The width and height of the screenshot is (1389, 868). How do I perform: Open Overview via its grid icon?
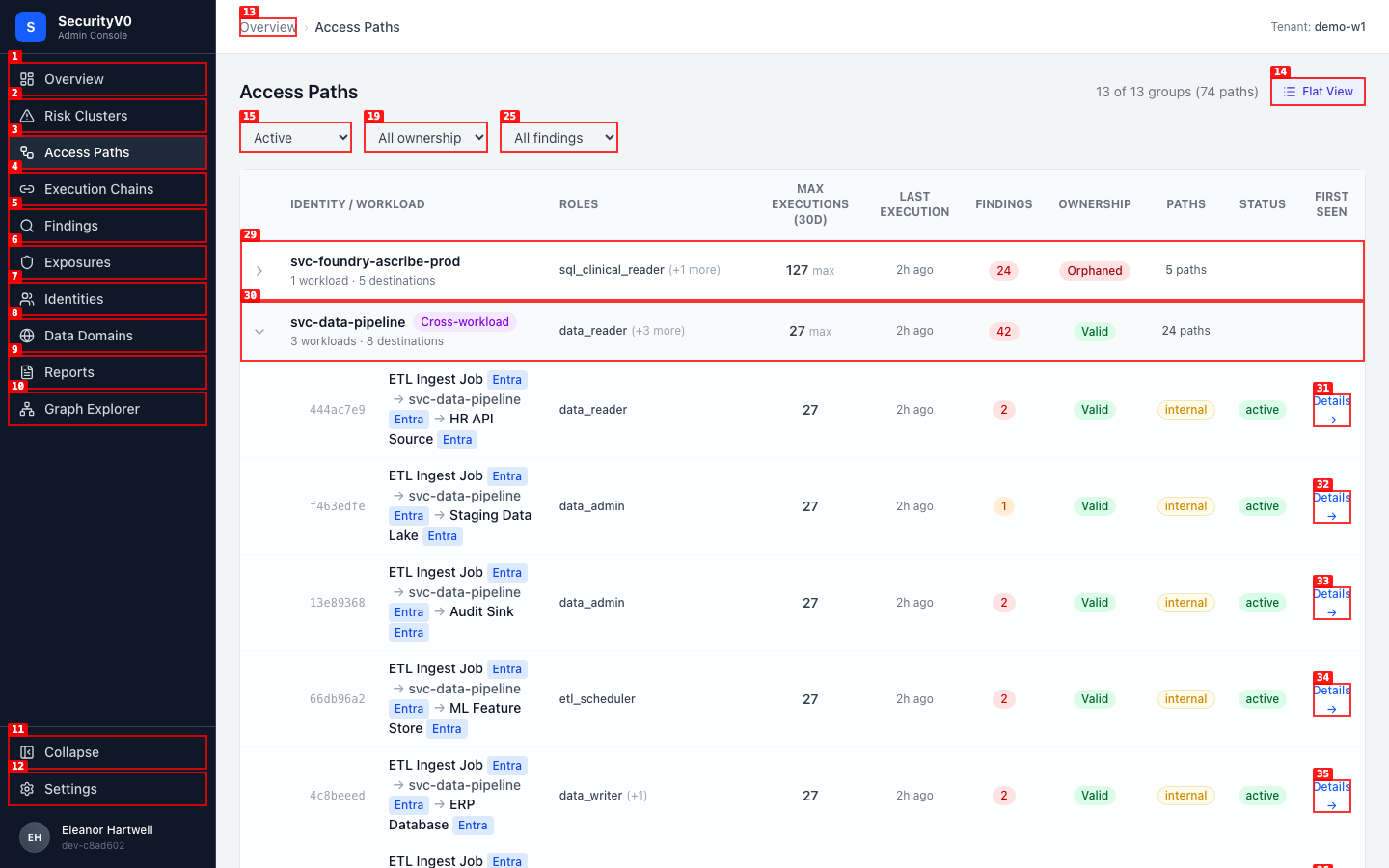tap(27, 79)
